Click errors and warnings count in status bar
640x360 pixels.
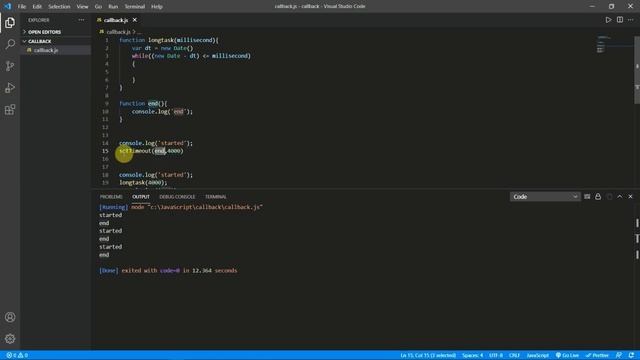pyautogui.click(x=17, y=355)
